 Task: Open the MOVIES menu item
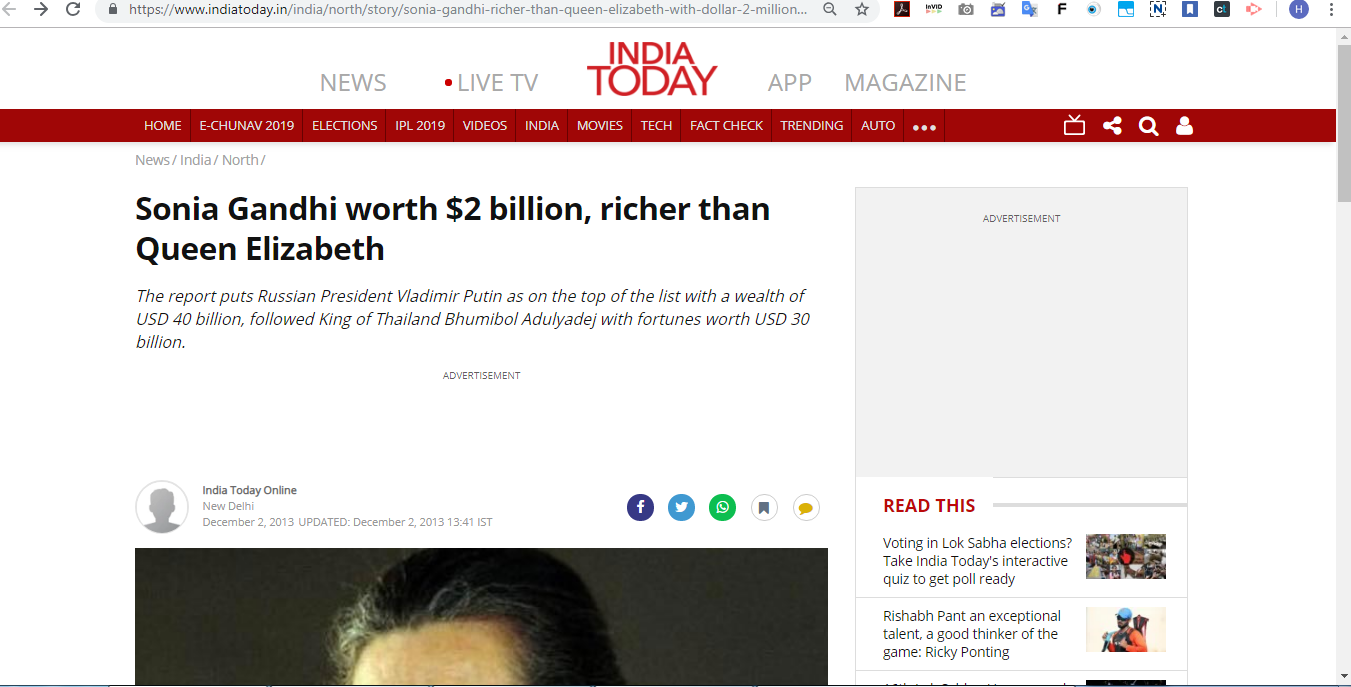point(600,126)
